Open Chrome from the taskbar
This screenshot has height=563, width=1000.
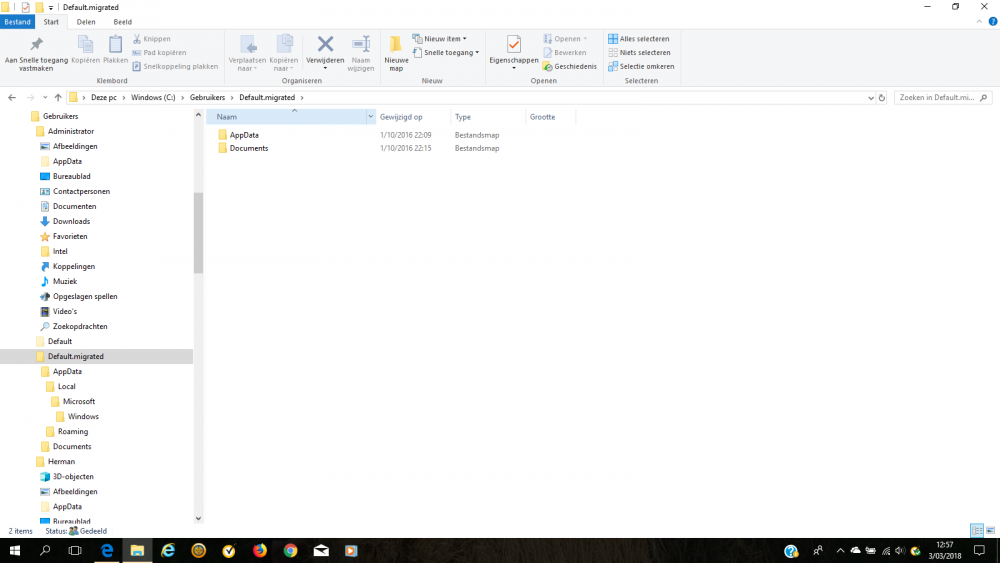290,551
